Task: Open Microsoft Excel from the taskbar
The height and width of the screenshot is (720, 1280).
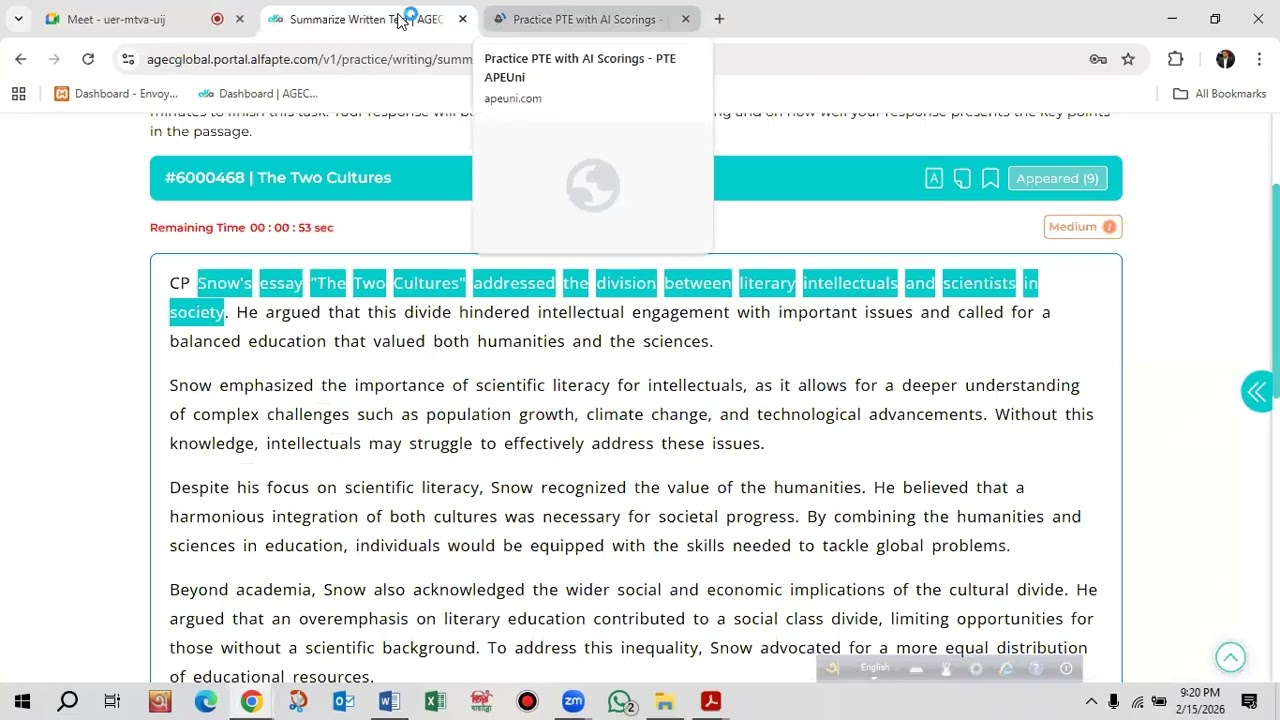Action: (435, 701)
